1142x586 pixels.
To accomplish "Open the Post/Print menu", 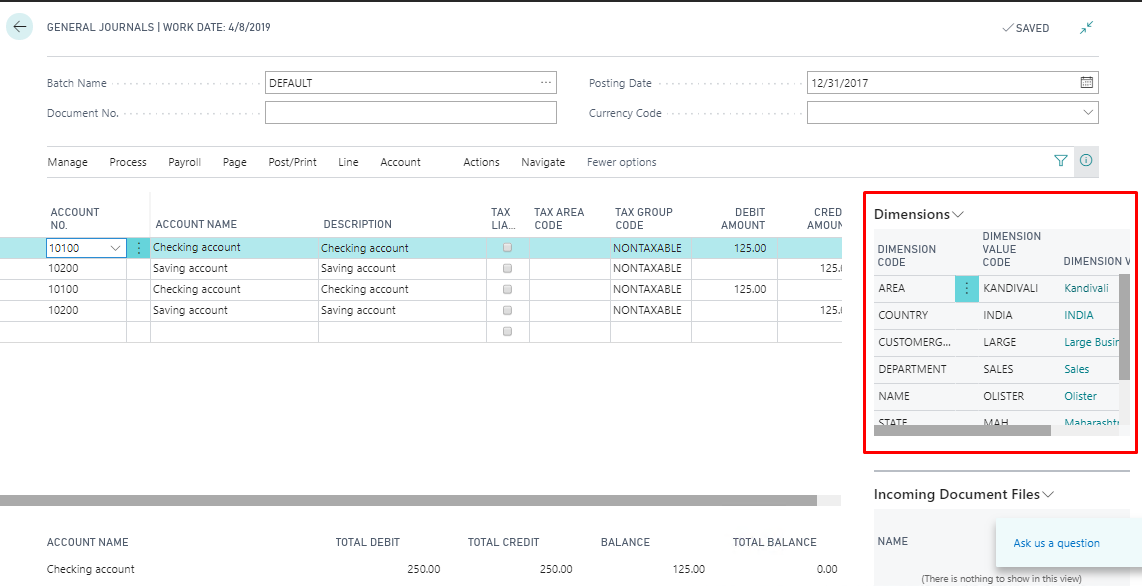I will (x=292, y=162).
